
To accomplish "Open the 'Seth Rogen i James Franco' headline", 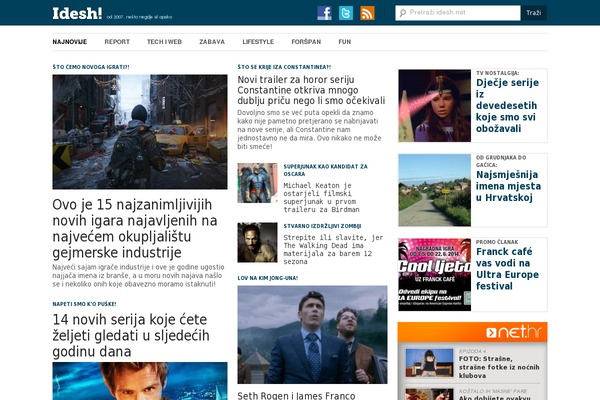I will (x=296, y=395).
